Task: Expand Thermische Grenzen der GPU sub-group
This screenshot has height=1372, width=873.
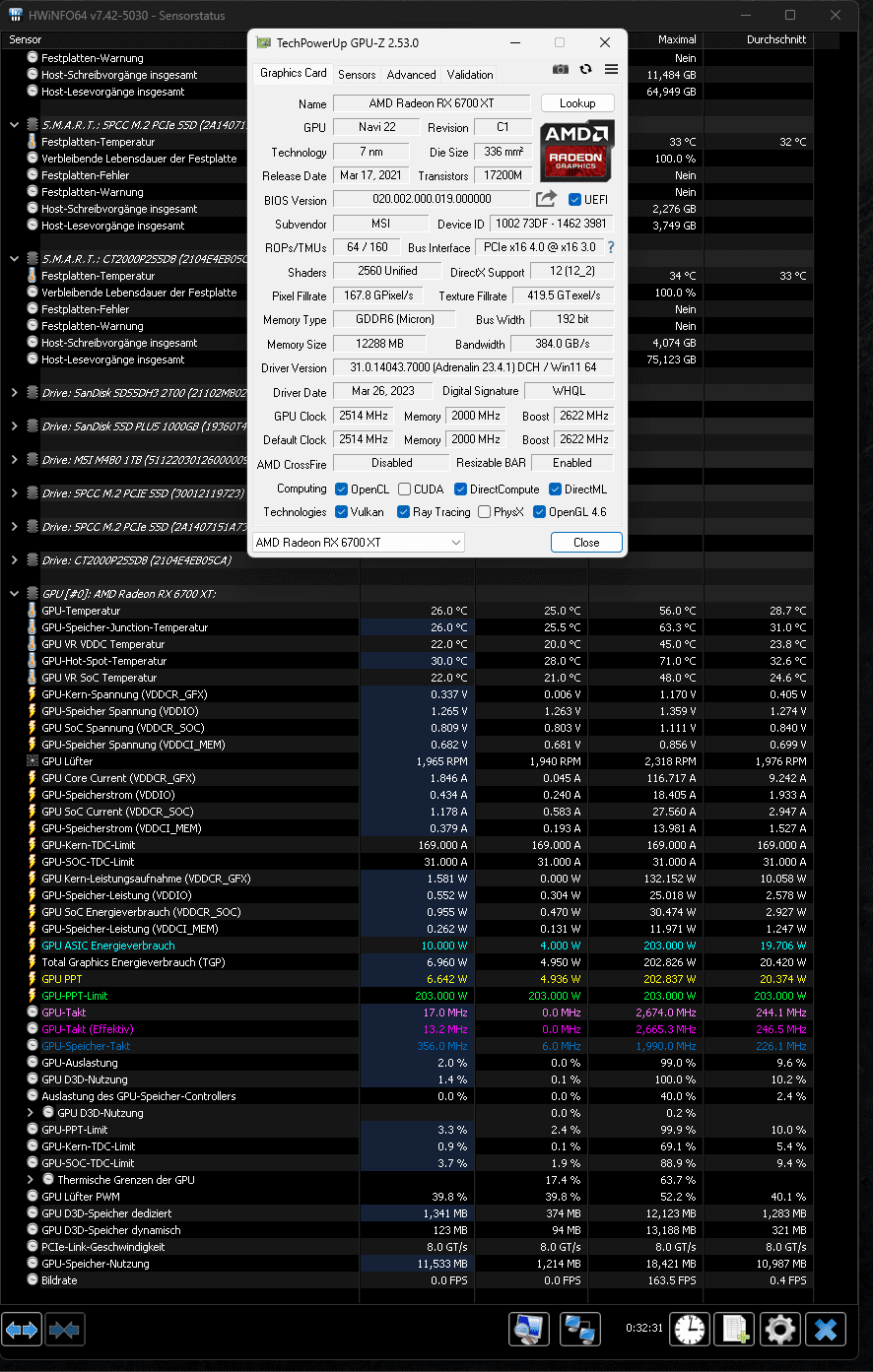Action: coord(31,1180)
